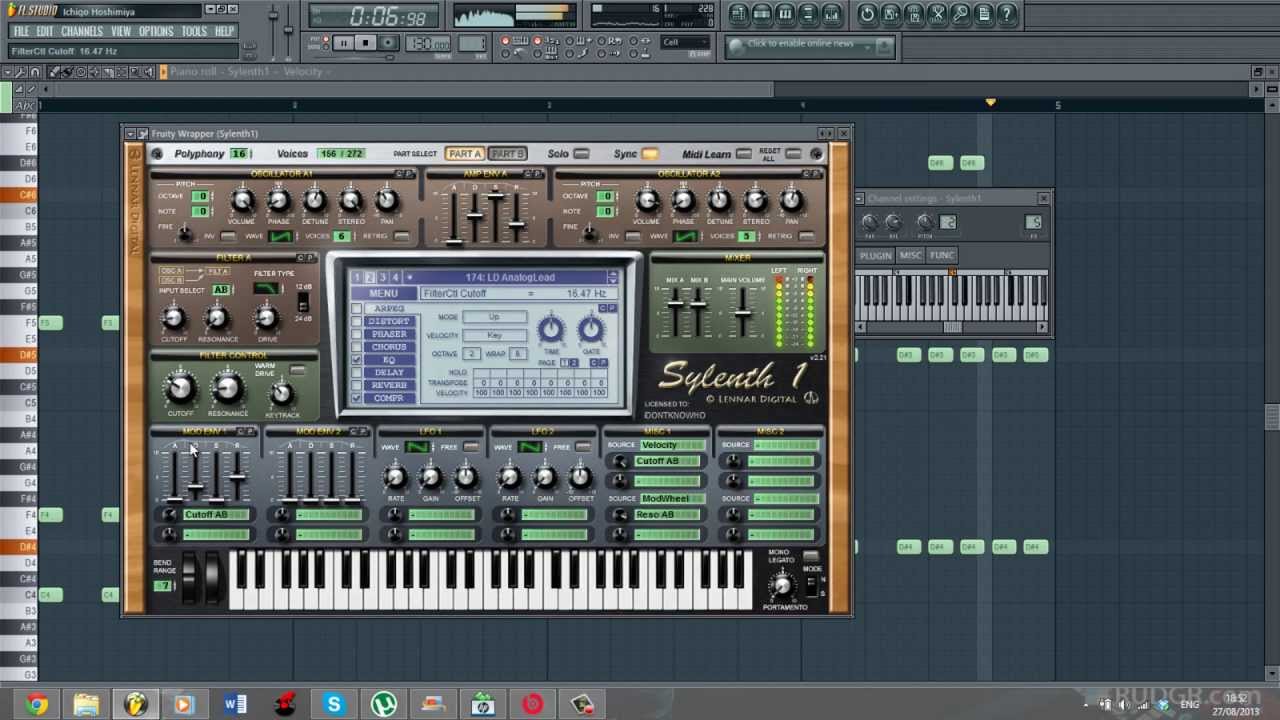
Task: Select the piano roll paint brush tool
Action: [x=68, y=72]
